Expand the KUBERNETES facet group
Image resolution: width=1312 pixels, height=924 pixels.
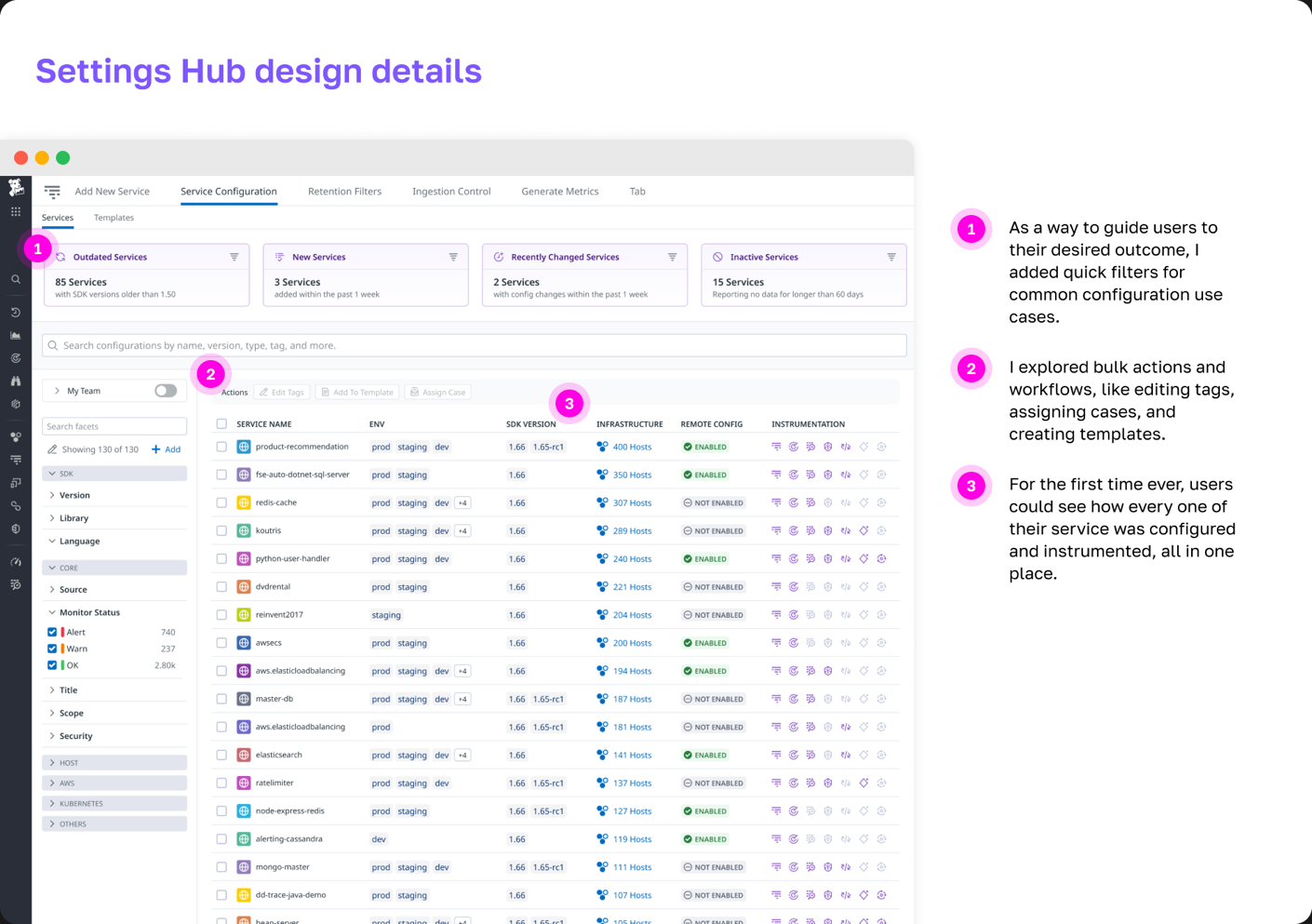[x=52, y=804]
